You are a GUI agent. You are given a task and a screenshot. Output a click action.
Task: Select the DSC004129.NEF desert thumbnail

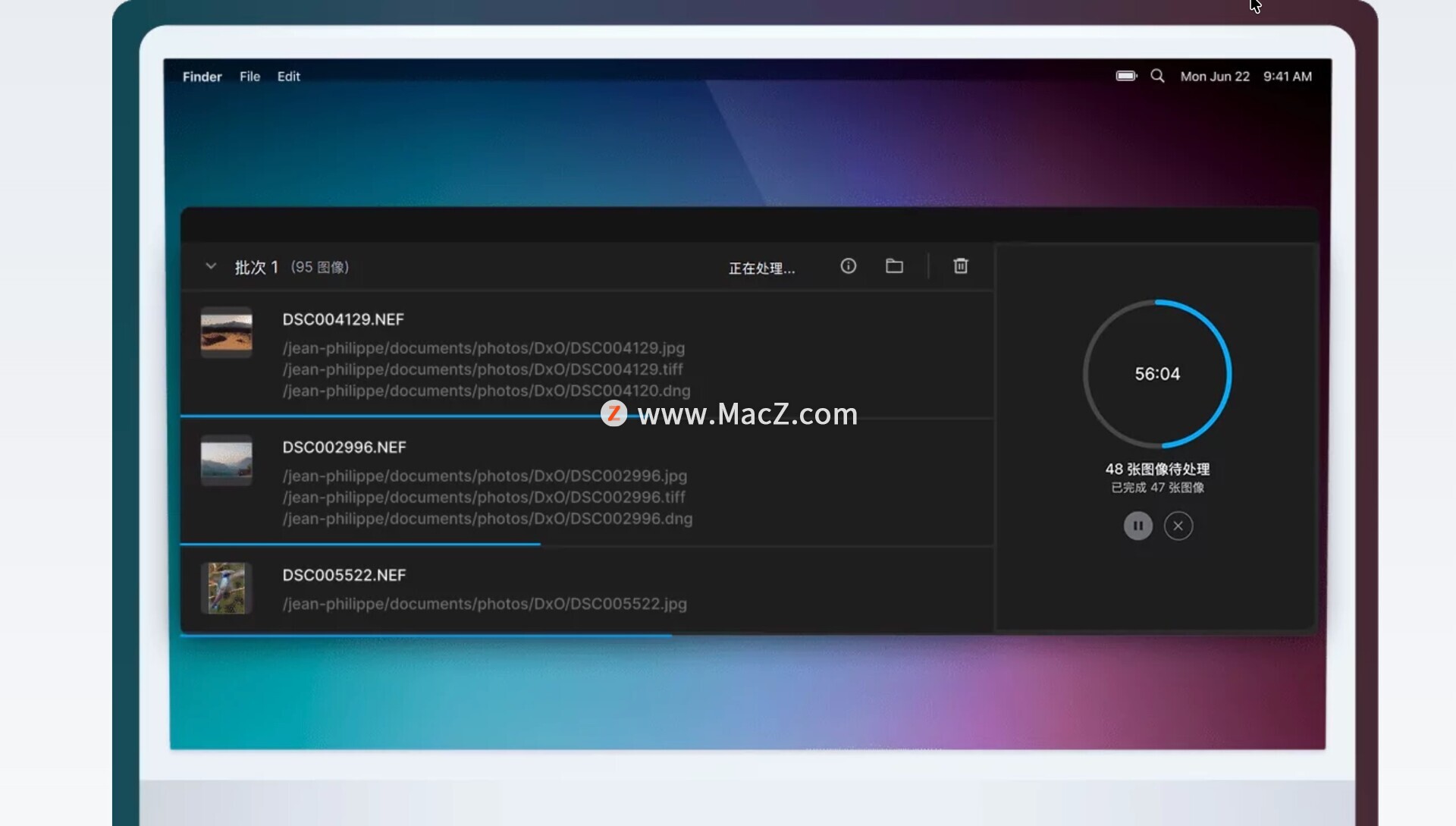point(226,332)
